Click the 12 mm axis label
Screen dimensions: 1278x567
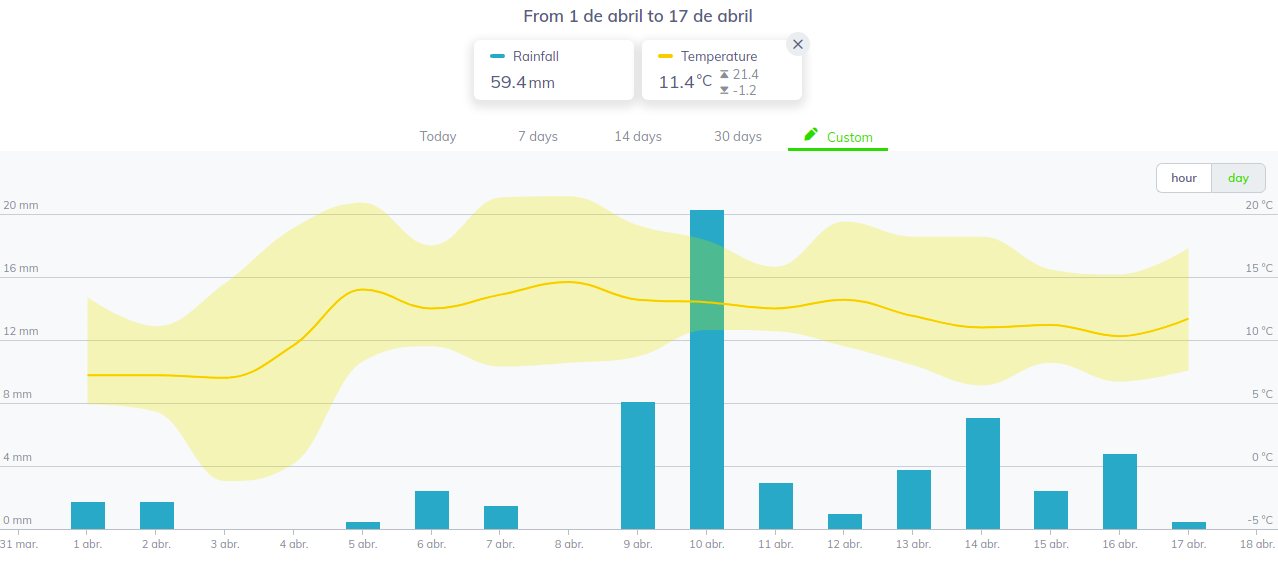coord(21,331)
